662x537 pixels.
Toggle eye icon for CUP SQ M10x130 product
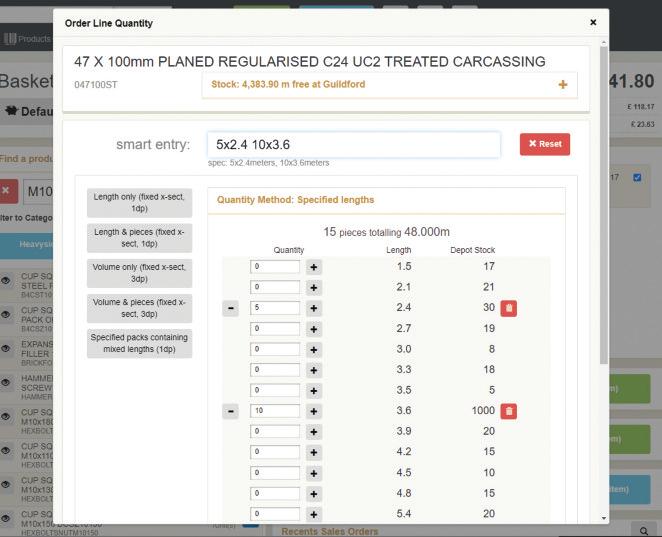tap(6, 484)
